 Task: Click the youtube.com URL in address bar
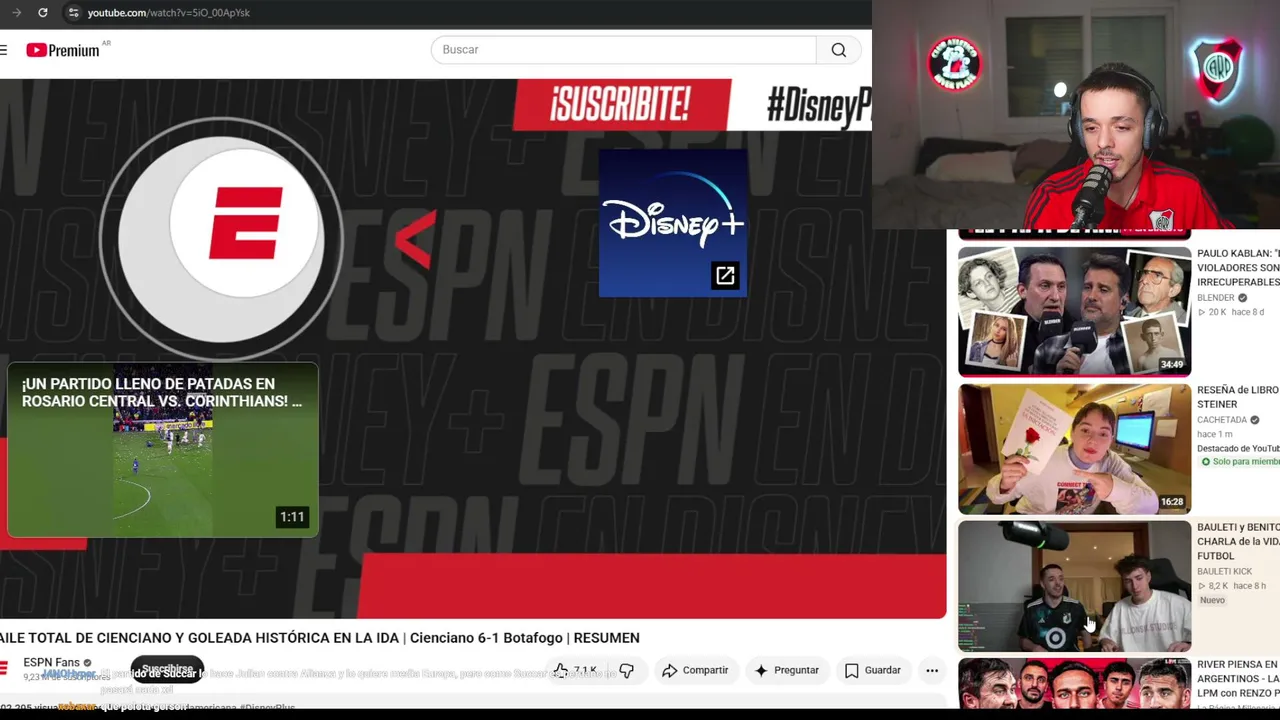coord(168,12)
